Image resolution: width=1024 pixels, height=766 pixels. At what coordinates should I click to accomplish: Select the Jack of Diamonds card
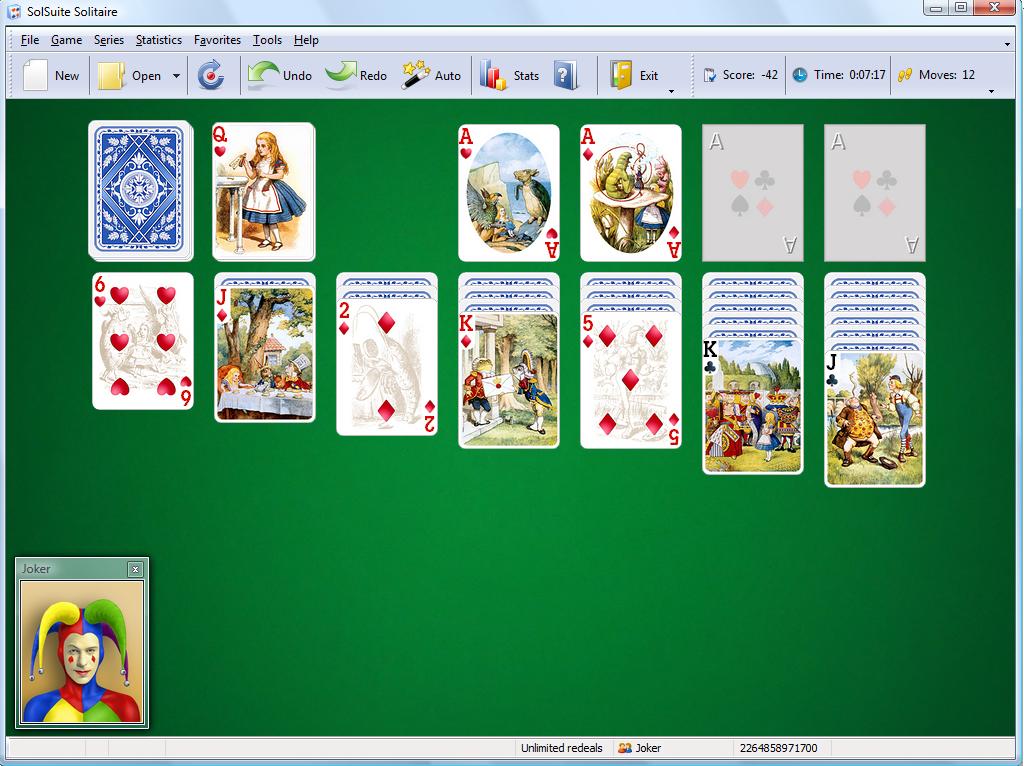point(265,355)
